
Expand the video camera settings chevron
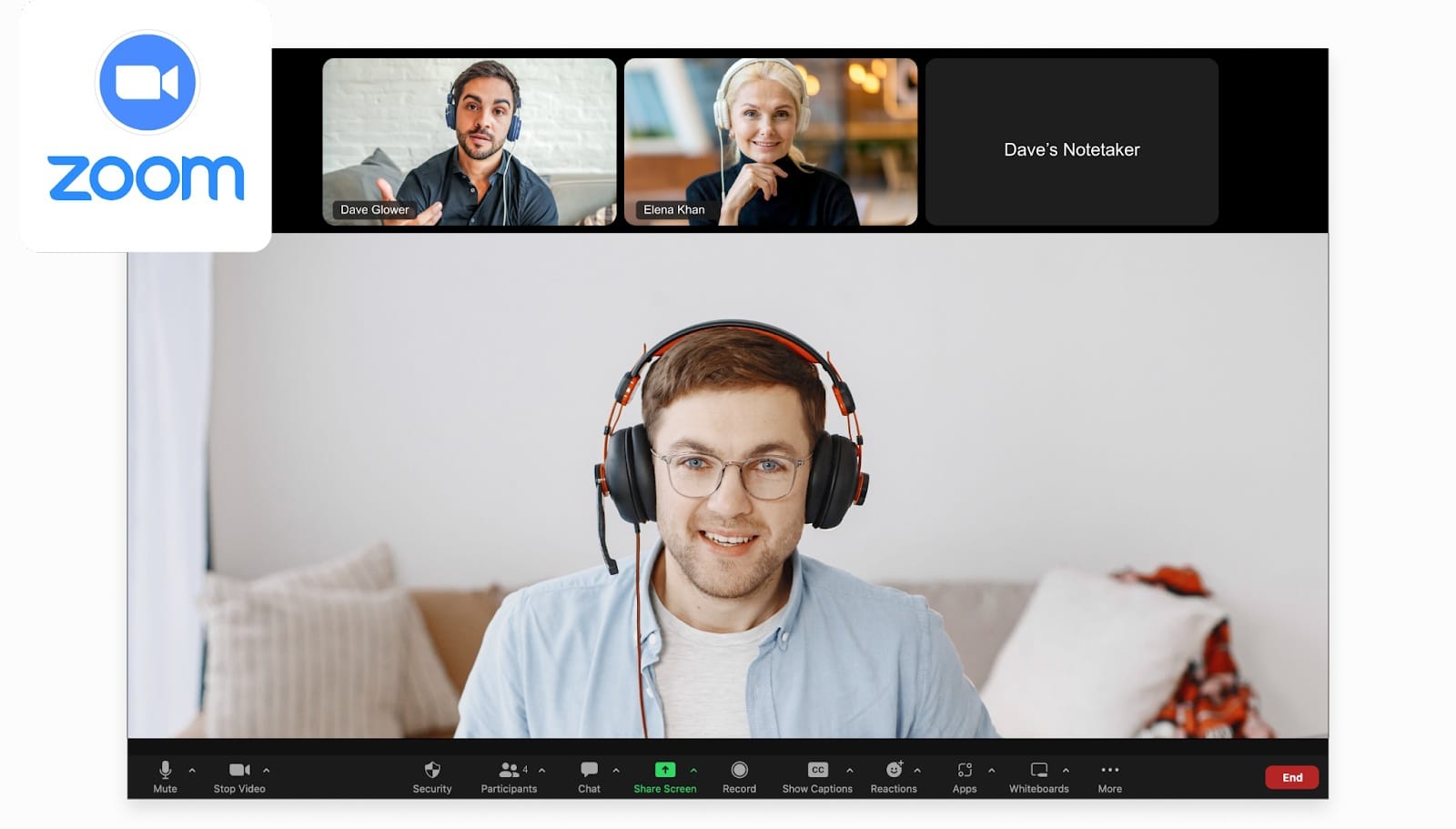[x=265, y=769]
